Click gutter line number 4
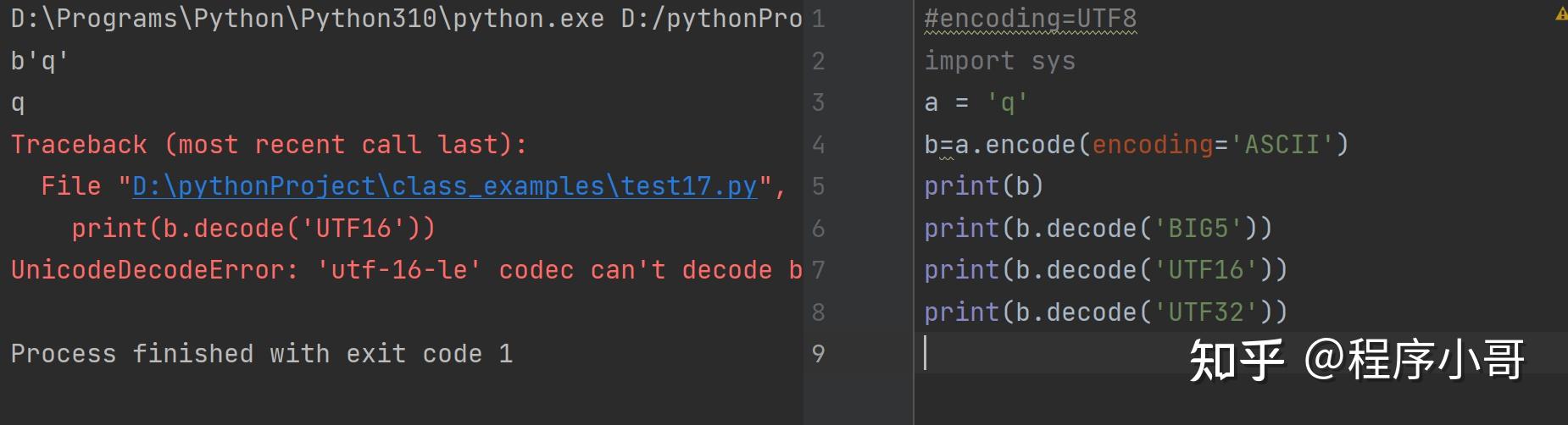 (818, 145)
